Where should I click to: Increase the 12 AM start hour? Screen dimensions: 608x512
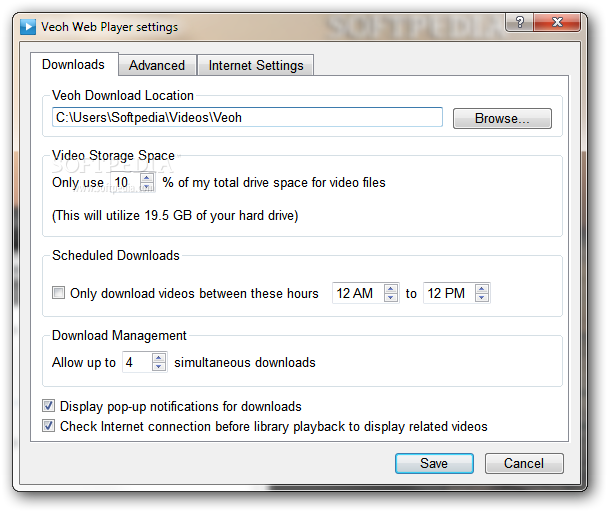[391, 289]
